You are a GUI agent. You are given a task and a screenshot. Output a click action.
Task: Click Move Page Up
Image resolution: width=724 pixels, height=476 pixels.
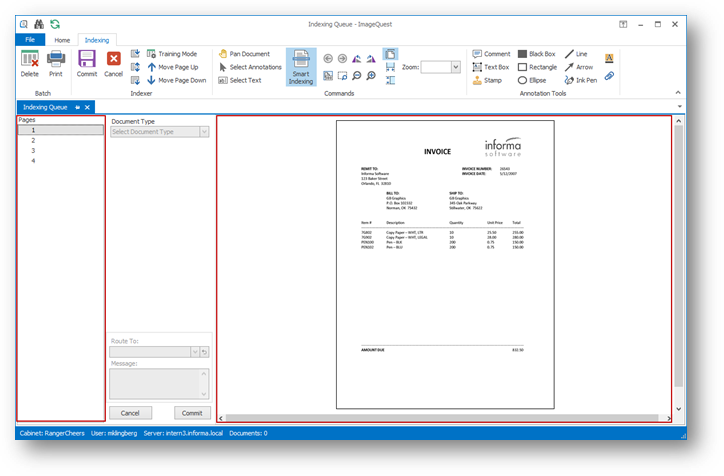[173, 67]
